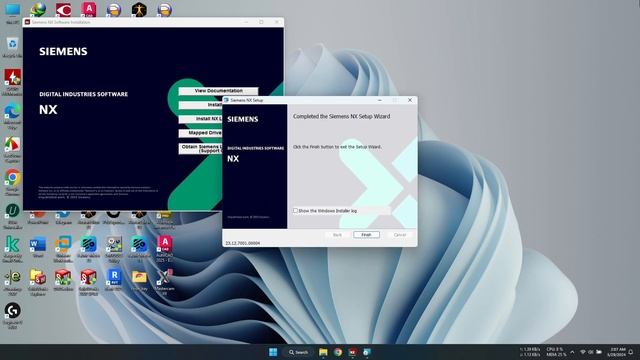640x360 pixels.
Task: Open This PC desktop icon
Action: point(12,13)
